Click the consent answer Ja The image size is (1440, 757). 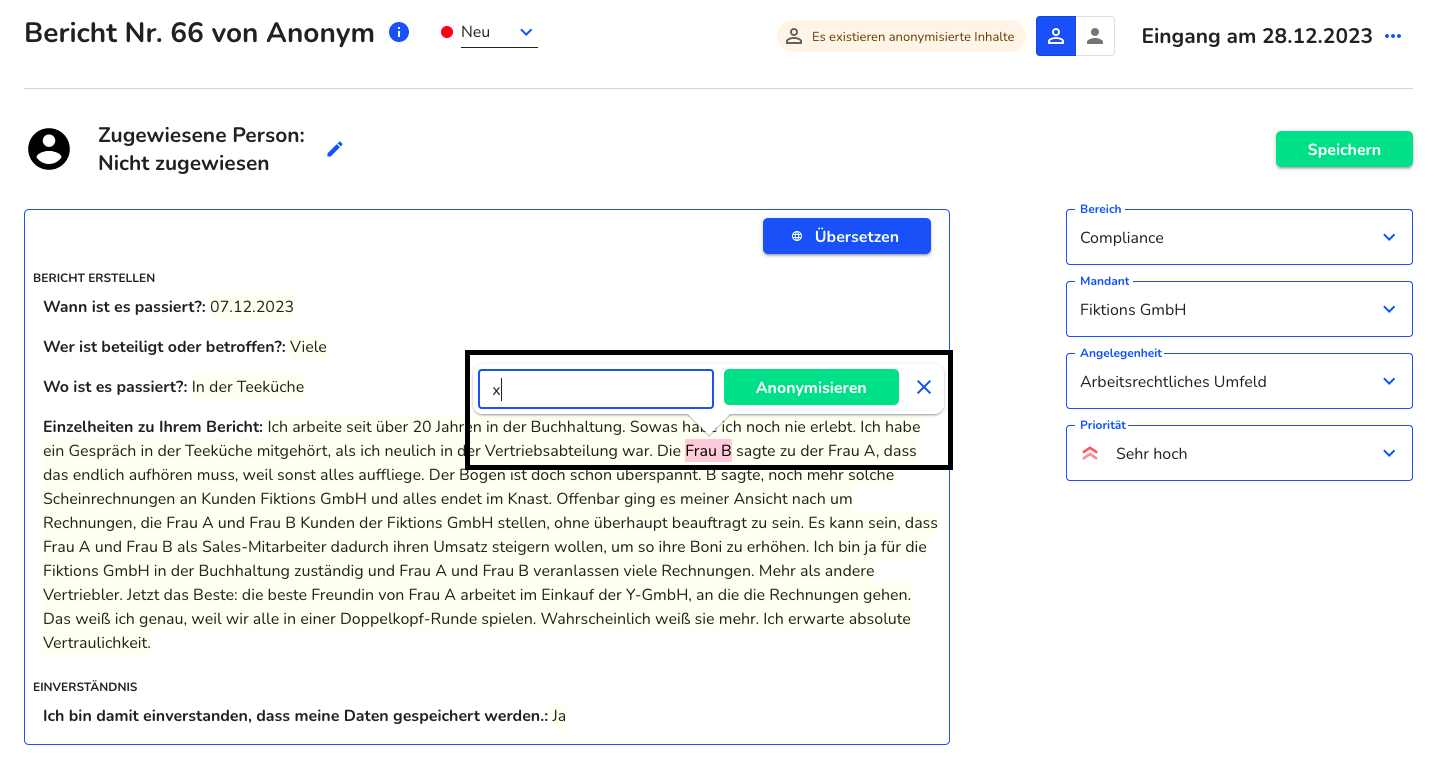point(559,715)
